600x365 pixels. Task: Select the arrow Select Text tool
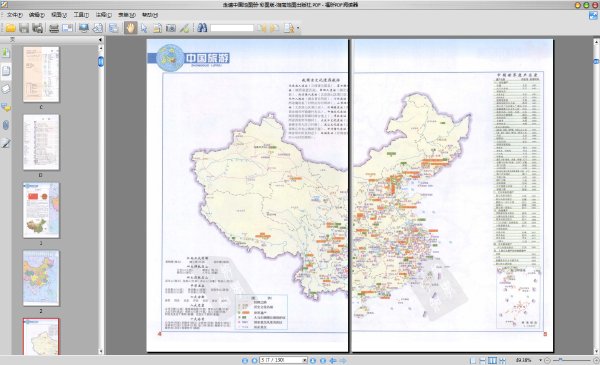pyautogui.click(x=144, y=28)
